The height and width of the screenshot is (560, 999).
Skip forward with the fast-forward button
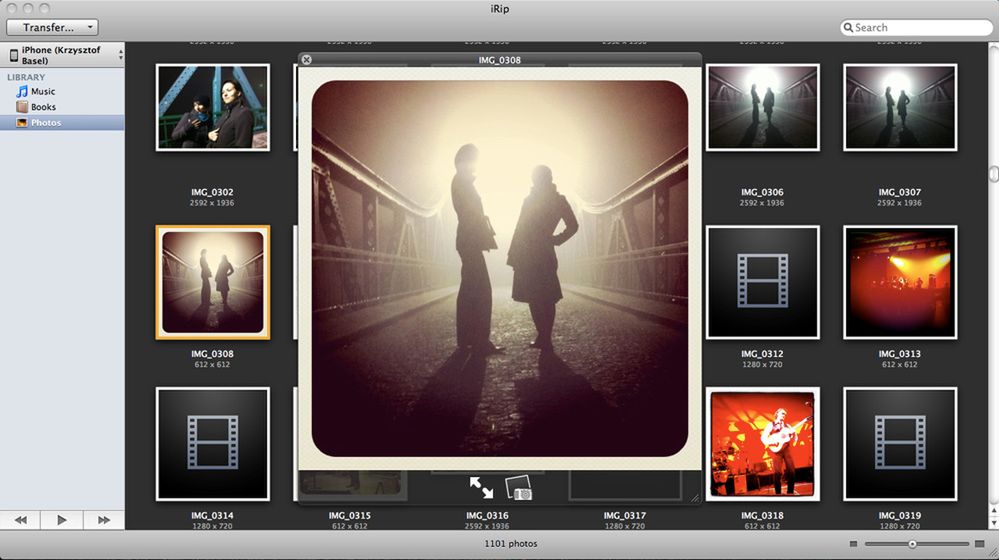tap(103, 520)
